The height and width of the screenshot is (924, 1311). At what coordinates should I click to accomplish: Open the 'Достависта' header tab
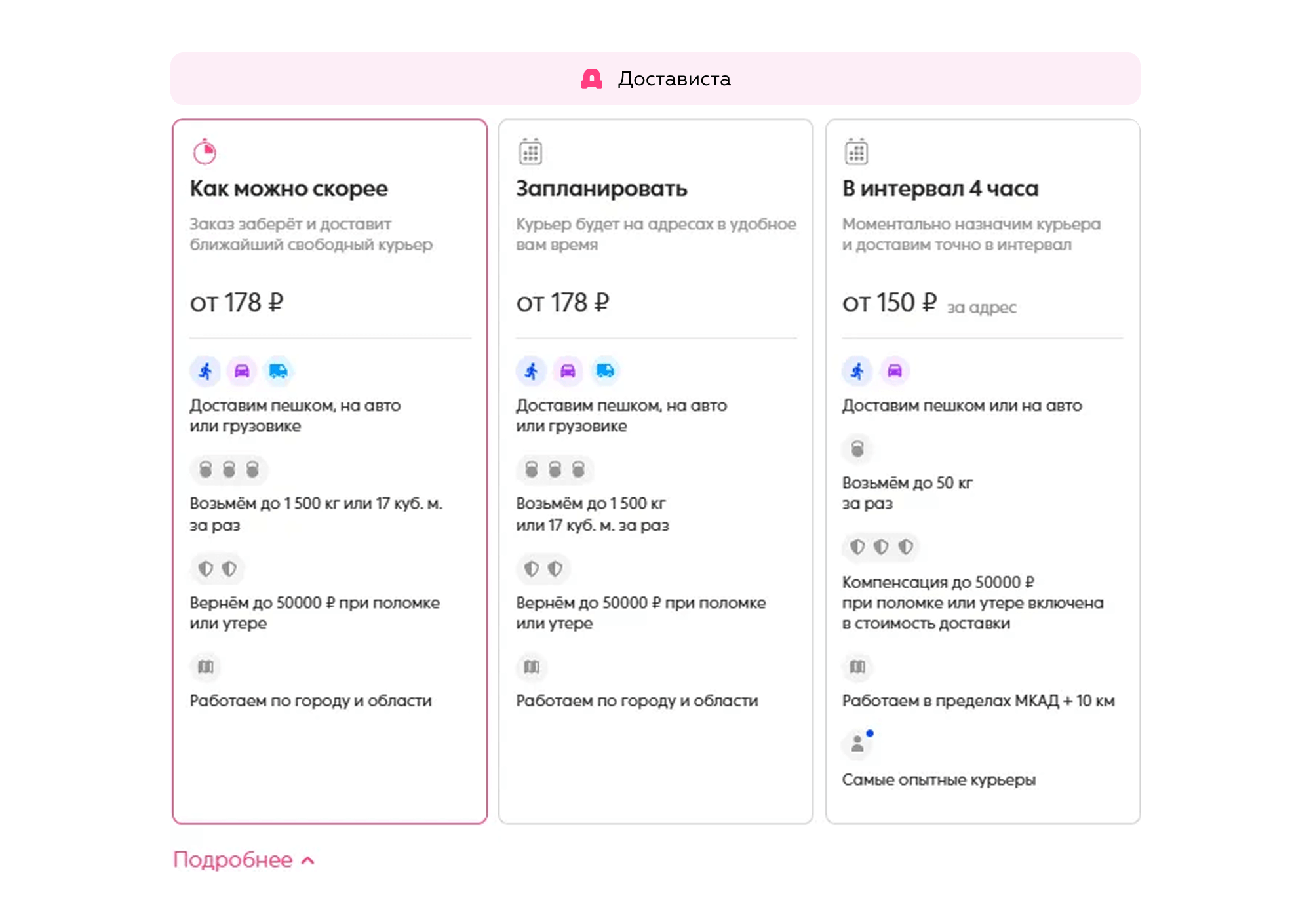(x=655, y=79)
